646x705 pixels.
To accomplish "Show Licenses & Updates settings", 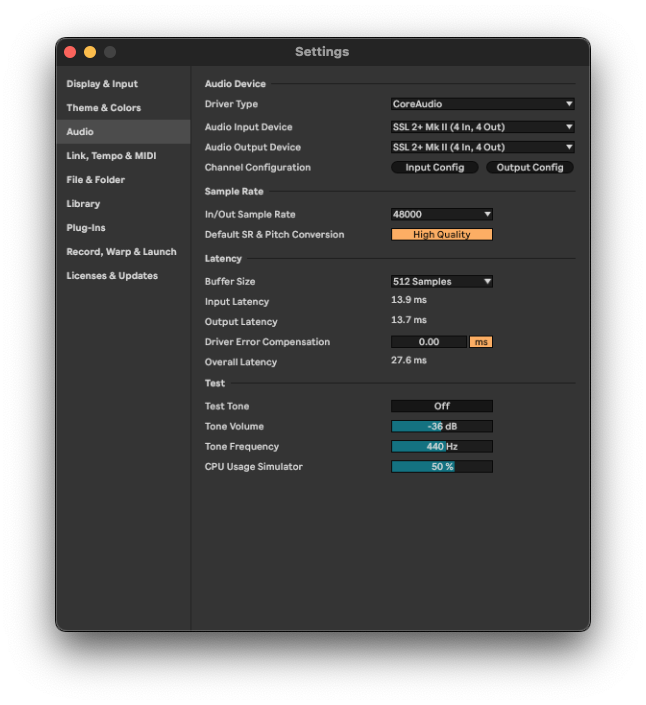I will pyautogui.click(x=123, y=276).
